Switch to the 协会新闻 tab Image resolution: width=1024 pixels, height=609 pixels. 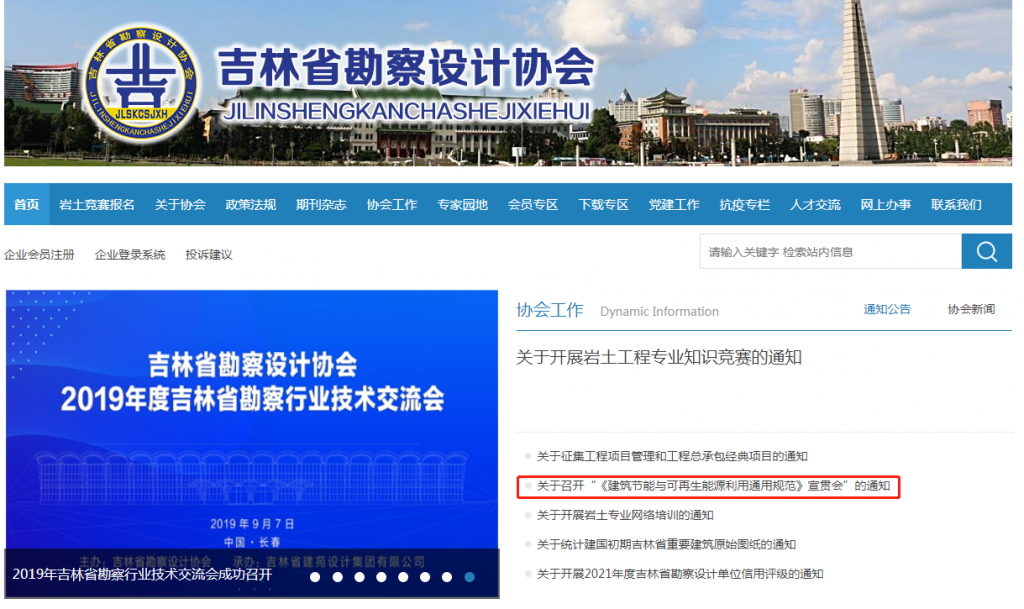coord(971,309)
